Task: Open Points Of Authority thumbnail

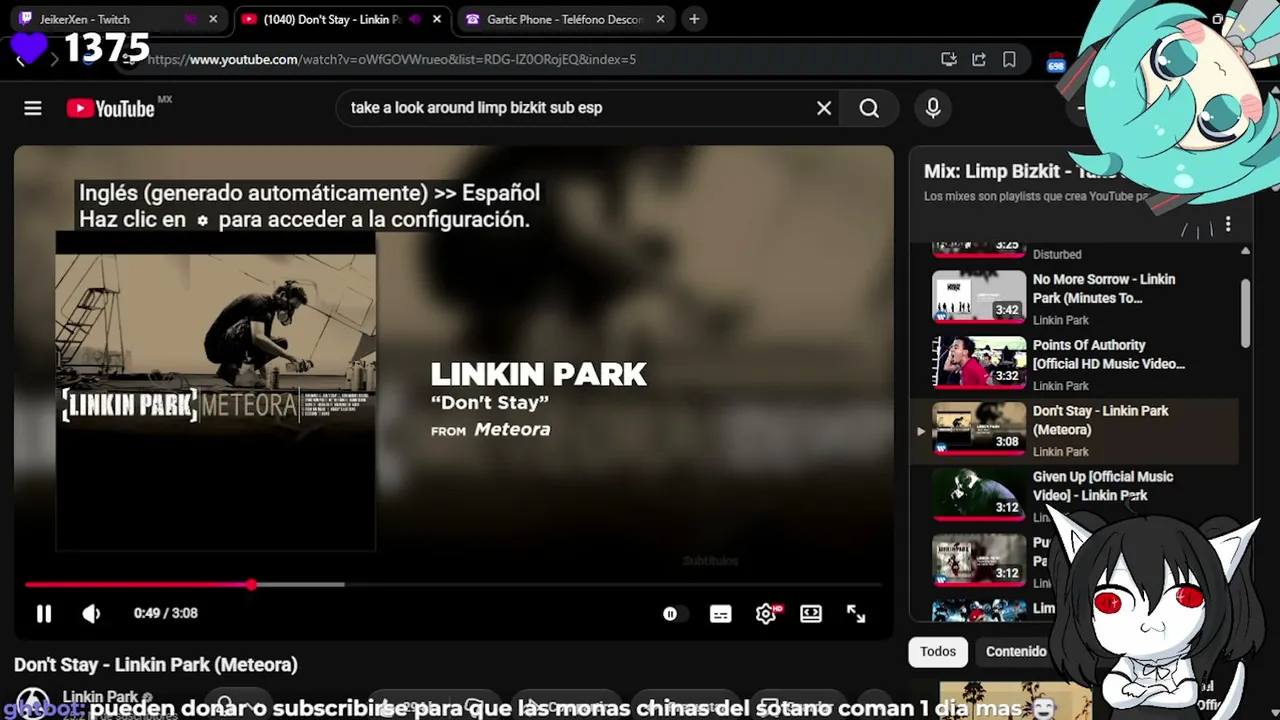Action: (979, 362)
